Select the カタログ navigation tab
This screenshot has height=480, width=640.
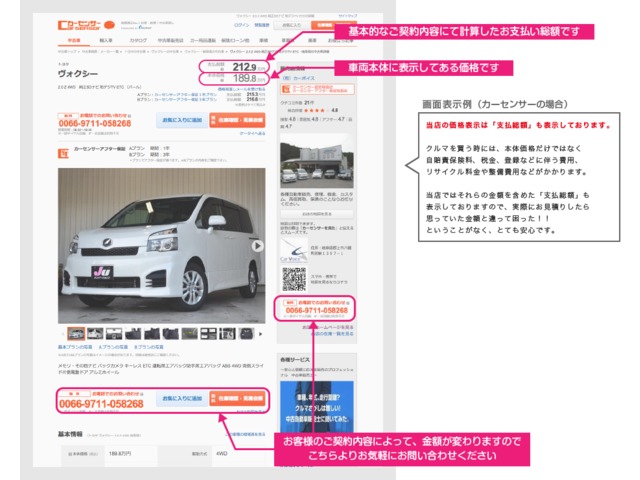(x=138, y=40)
